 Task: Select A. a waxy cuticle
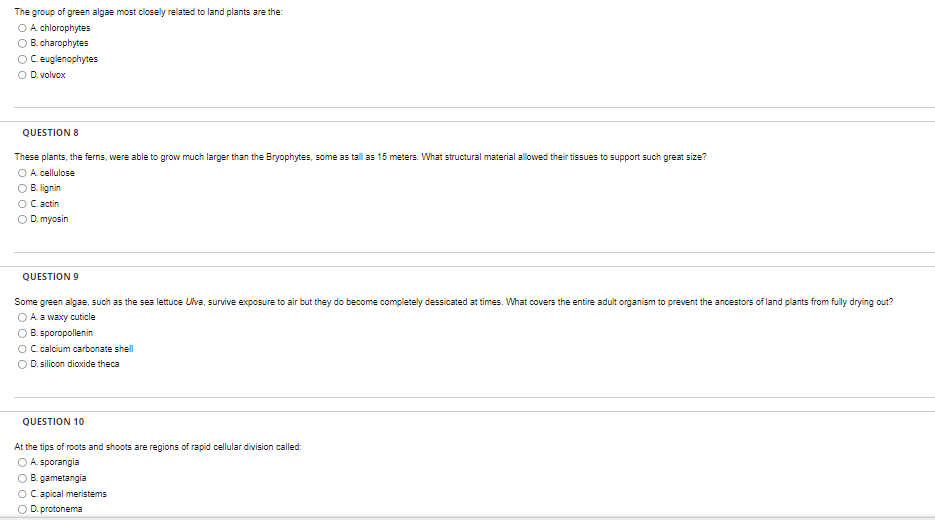[x=22, y=317]
